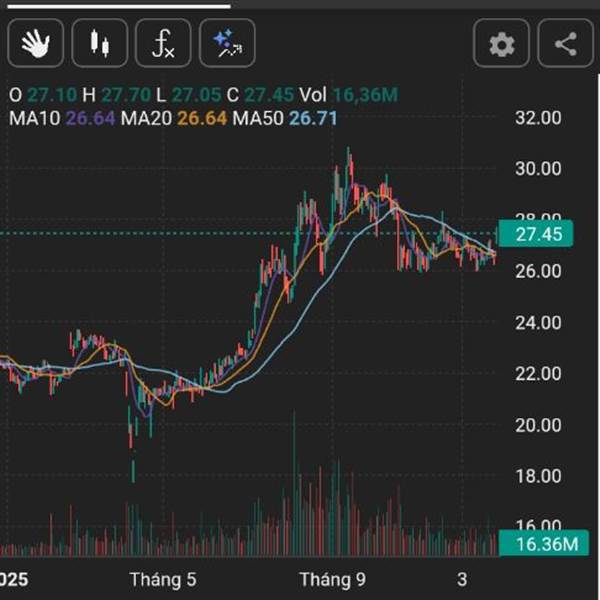Click the 27.45 current price label

[x=536, y=234]
